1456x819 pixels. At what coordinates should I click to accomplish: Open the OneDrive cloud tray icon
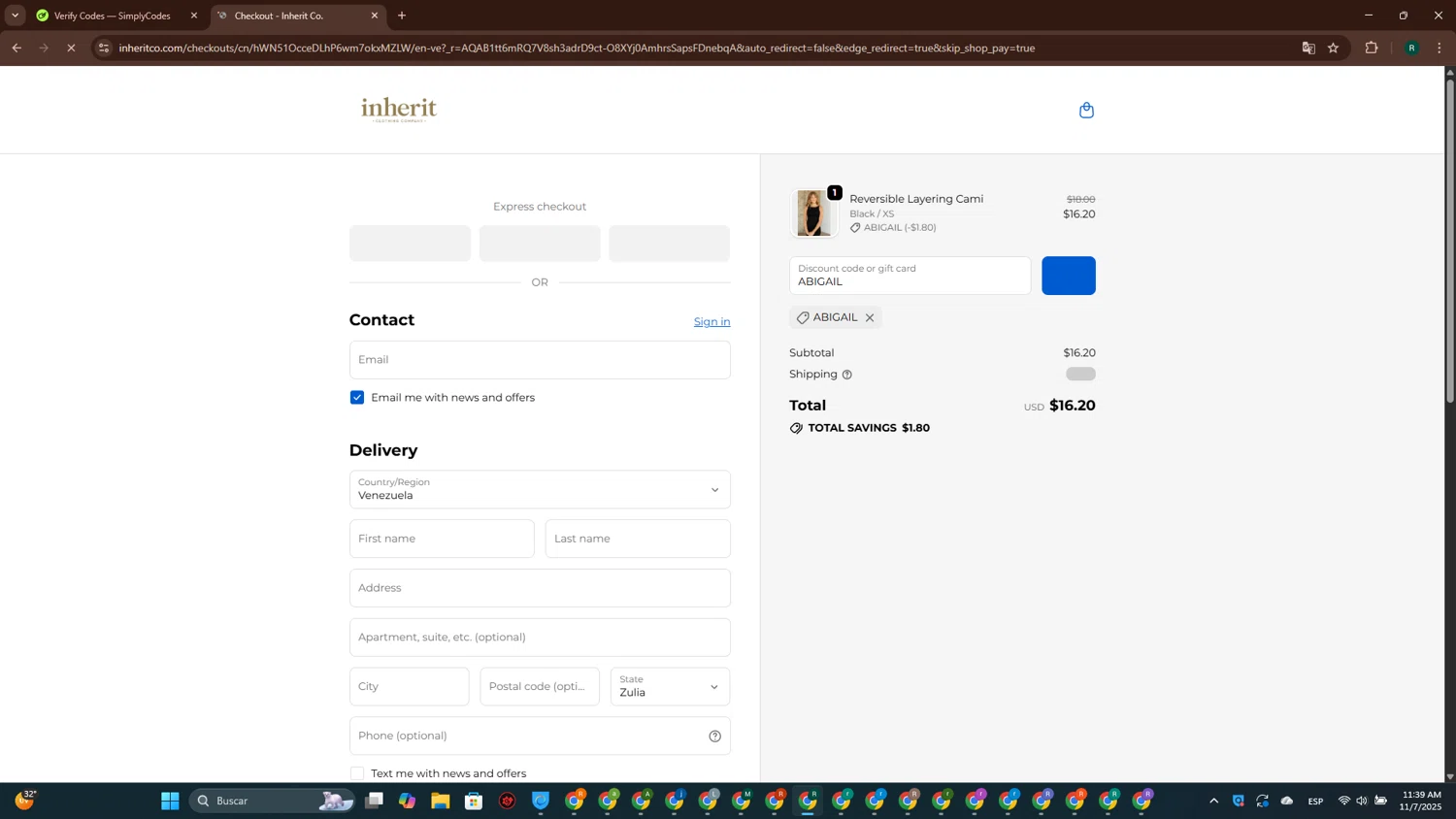click(1287, 801)
